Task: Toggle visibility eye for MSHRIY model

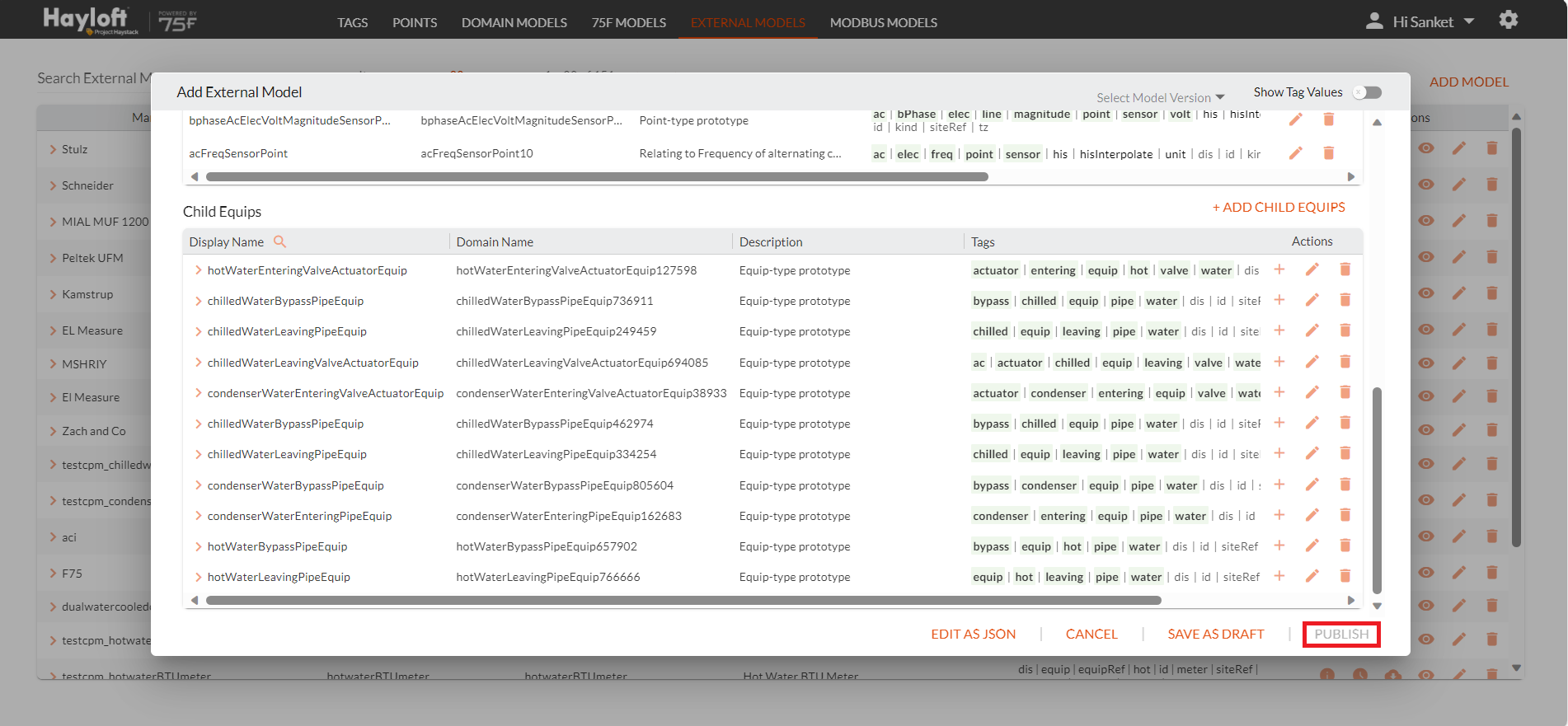Action: point(1426,363)
